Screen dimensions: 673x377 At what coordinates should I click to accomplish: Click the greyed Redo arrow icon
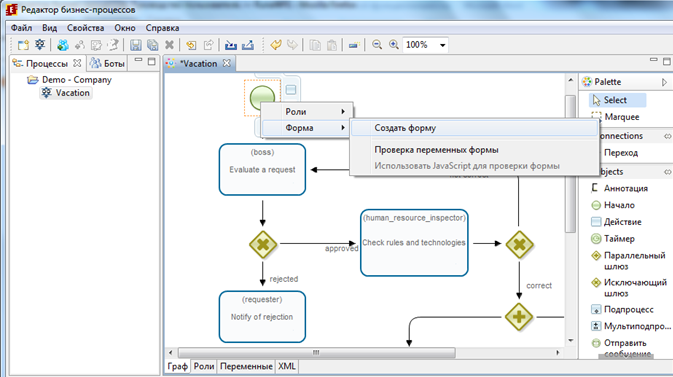tap(292, 45)
